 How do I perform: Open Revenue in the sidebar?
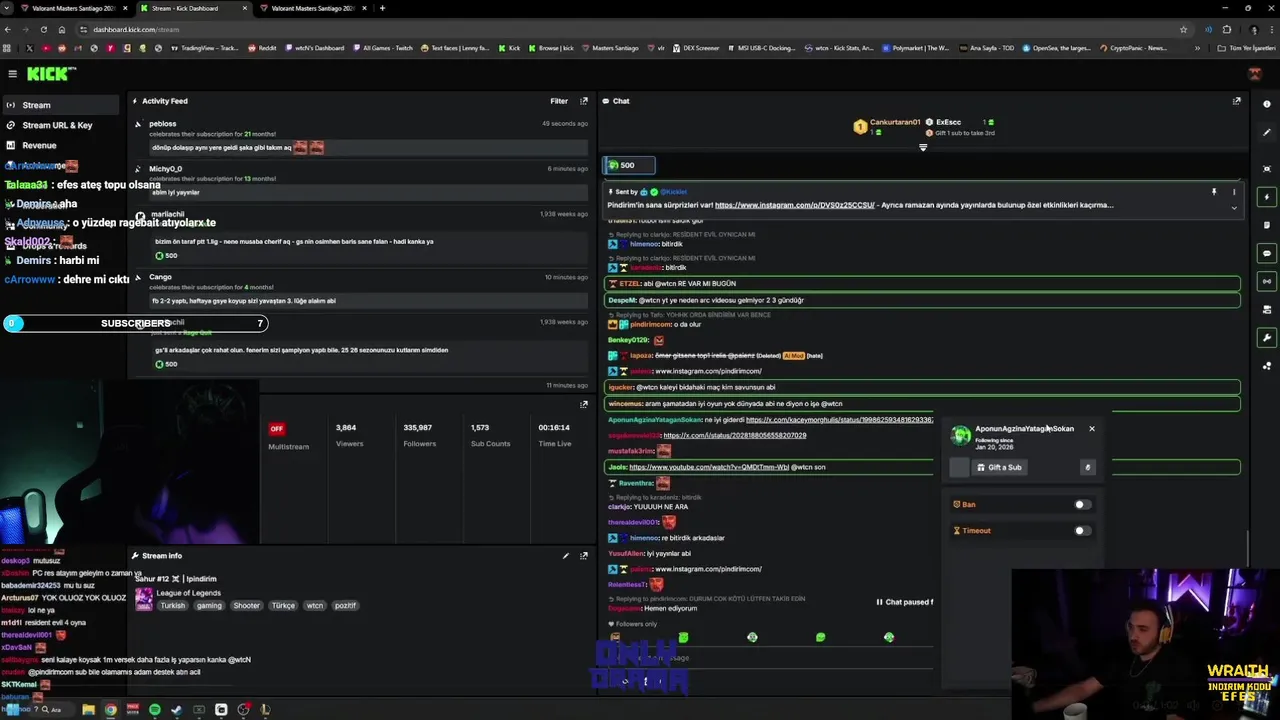pos(39,145)
